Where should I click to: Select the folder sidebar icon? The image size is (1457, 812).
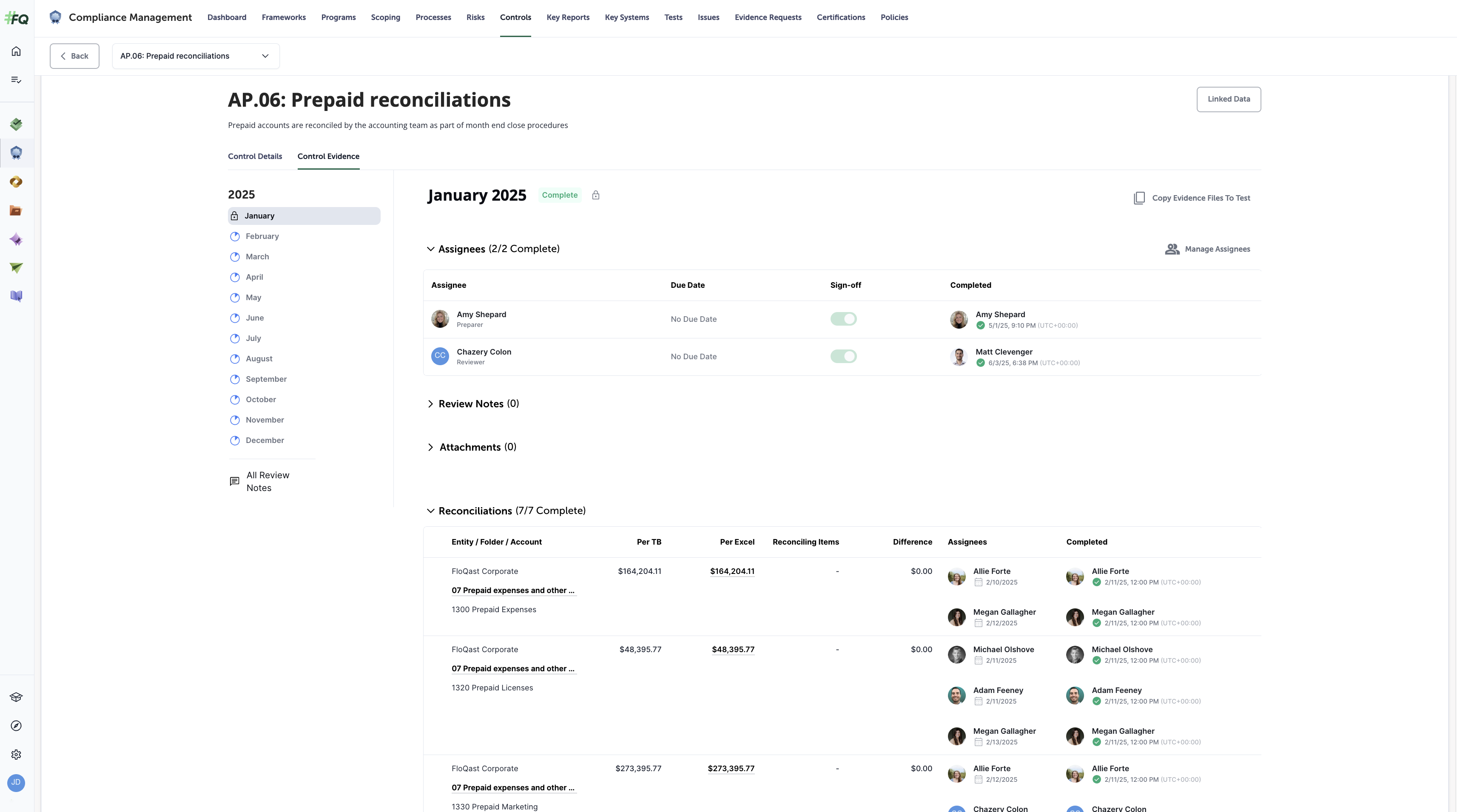pos(16,210)
